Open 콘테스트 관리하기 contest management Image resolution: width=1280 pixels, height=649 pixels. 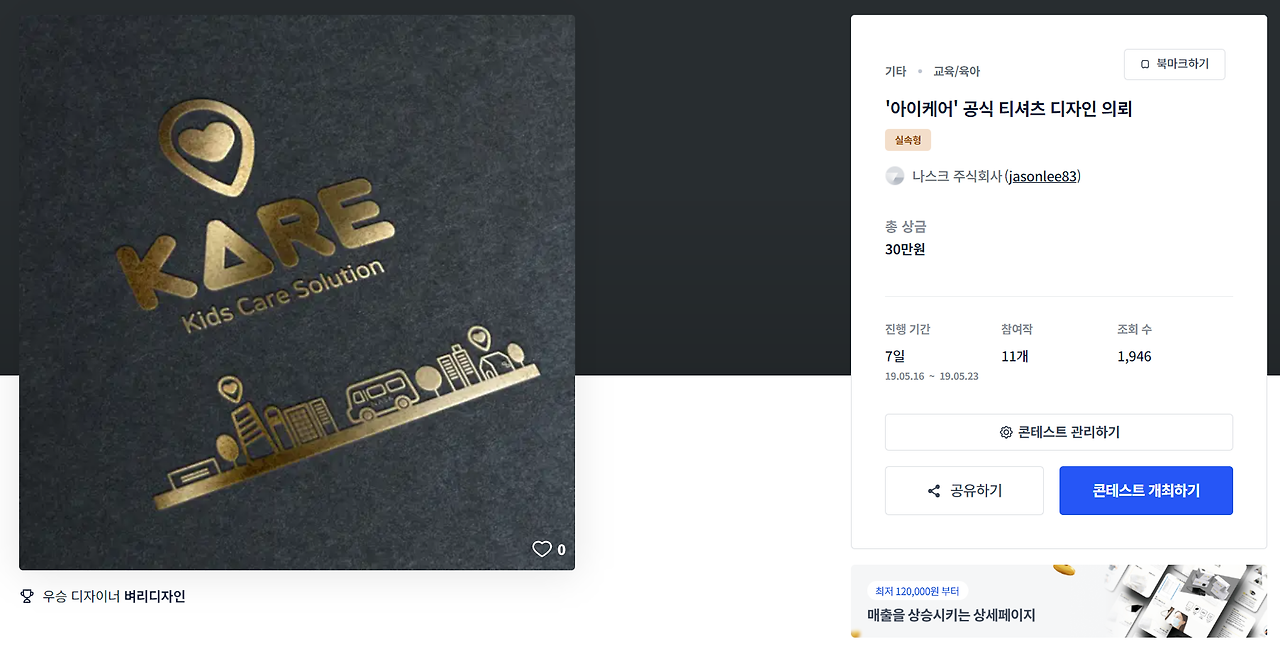click(1059, 432)
